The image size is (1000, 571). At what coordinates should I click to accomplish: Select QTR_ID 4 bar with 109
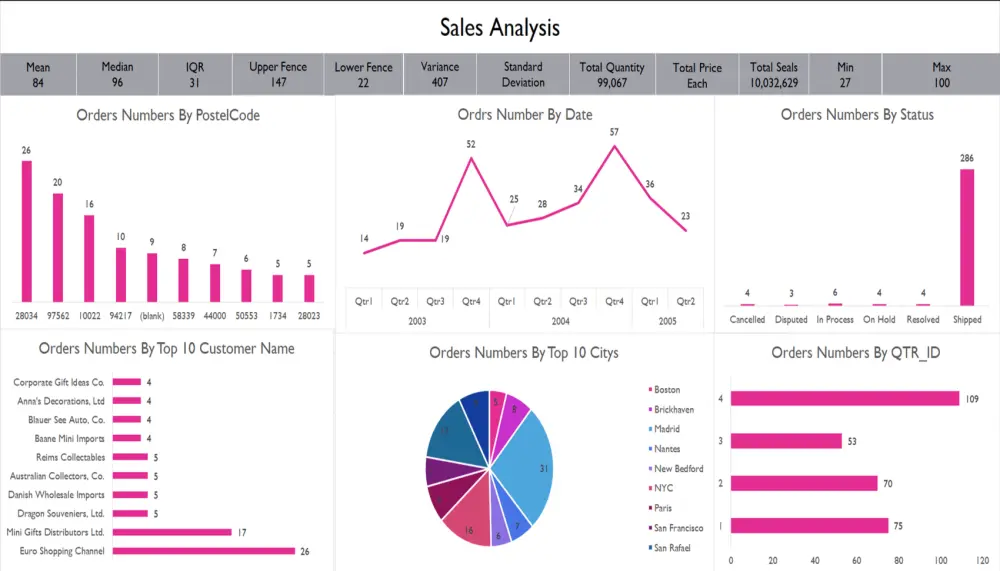click(x=845, y=399)
